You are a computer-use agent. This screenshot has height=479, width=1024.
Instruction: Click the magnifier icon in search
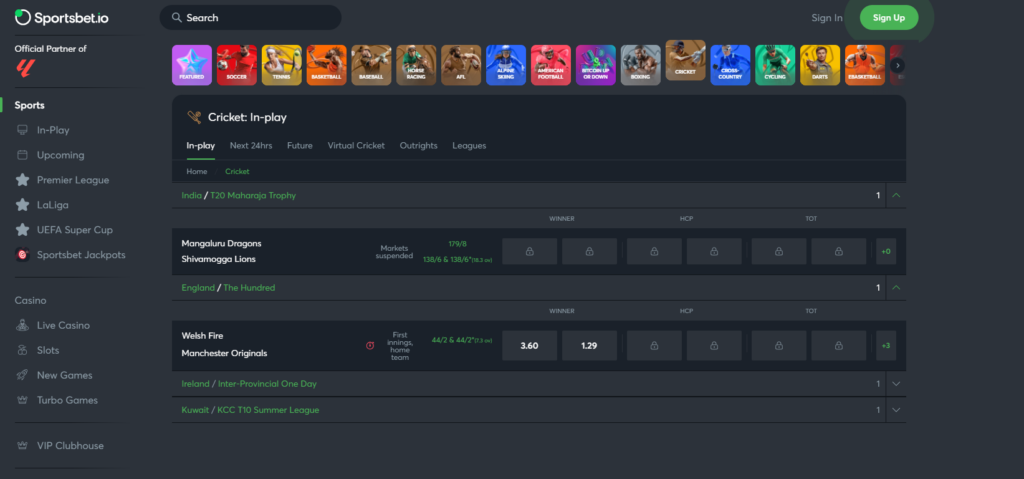tap(176, 18)
